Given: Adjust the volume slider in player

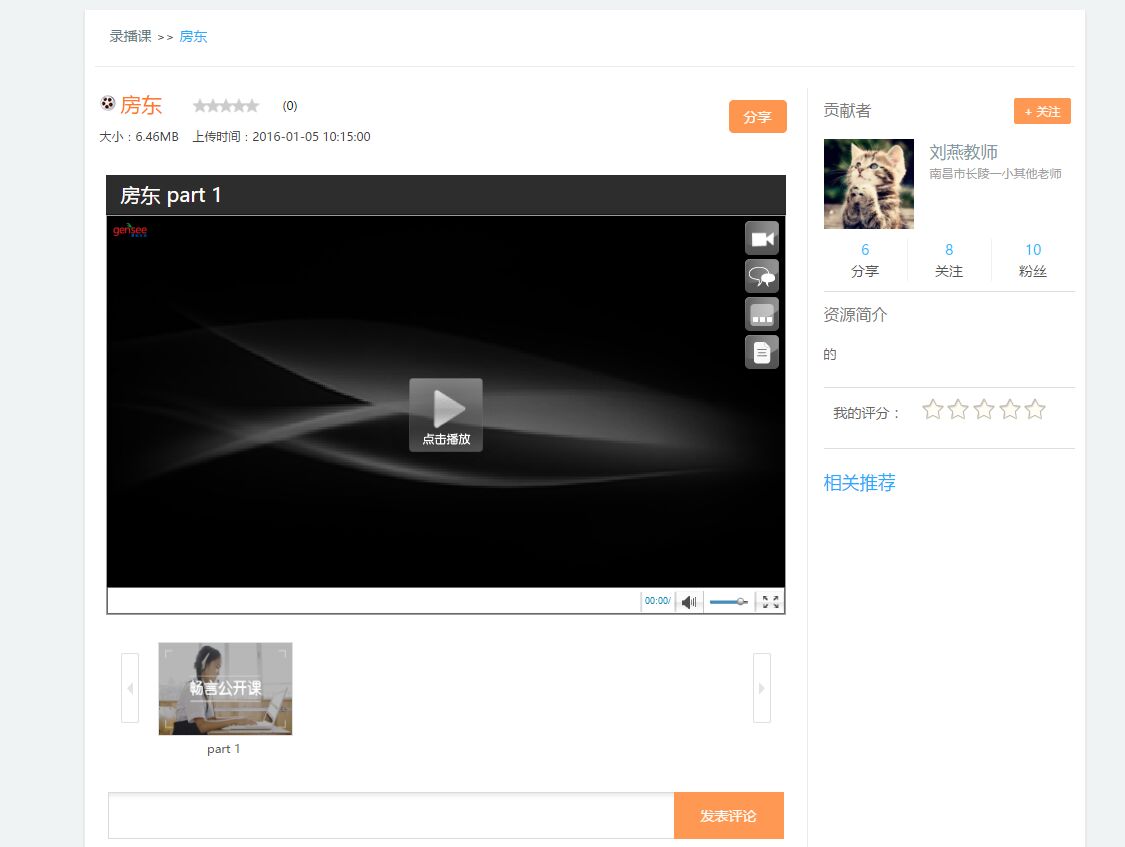Looking at the screenshot, I should [x=728, y=602].
